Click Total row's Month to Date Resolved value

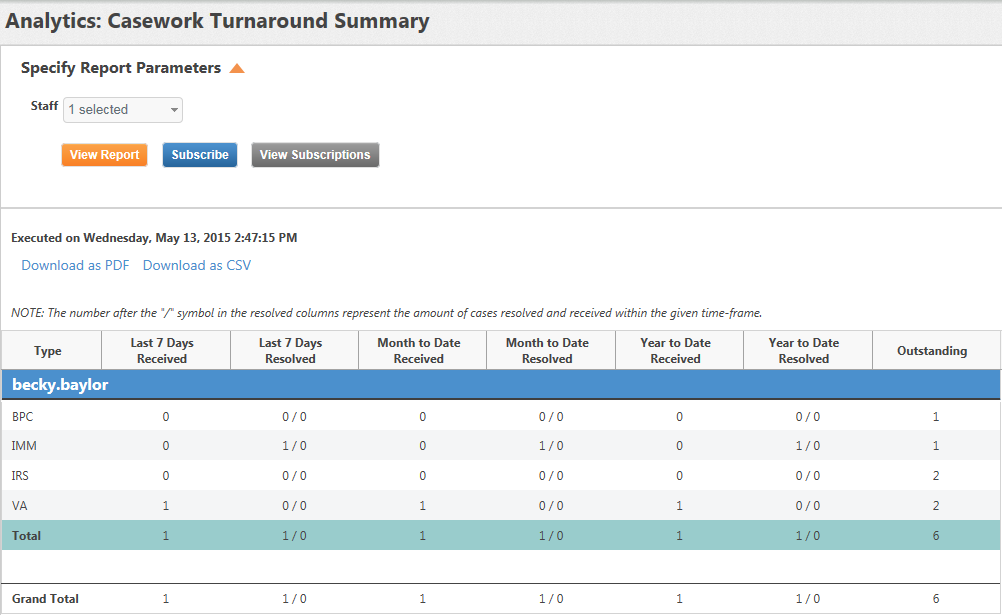coord(551,536)
